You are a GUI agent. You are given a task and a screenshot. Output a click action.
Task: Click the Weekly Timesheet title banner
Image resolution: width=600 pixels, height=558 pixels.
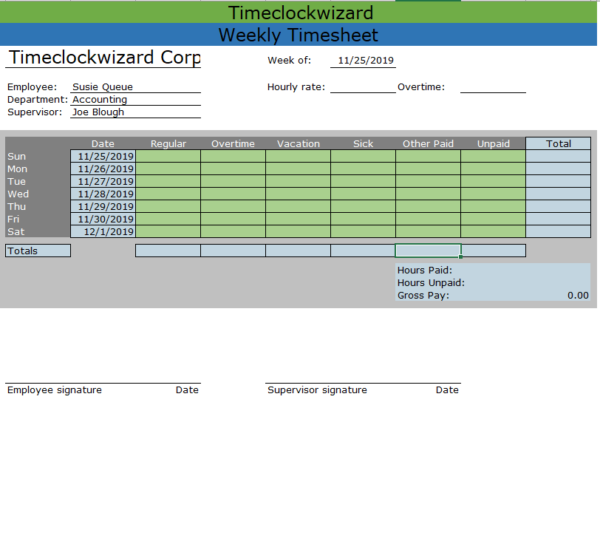point(298,35)
